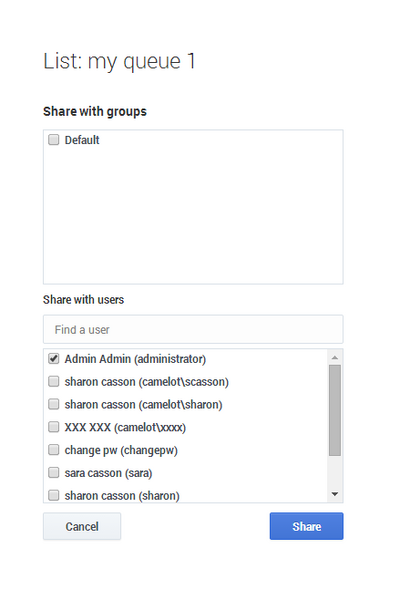This screenshot has width=400, height=600.
Task: Click the gray scrollbar thumb in user list
Action: [335, 410]
